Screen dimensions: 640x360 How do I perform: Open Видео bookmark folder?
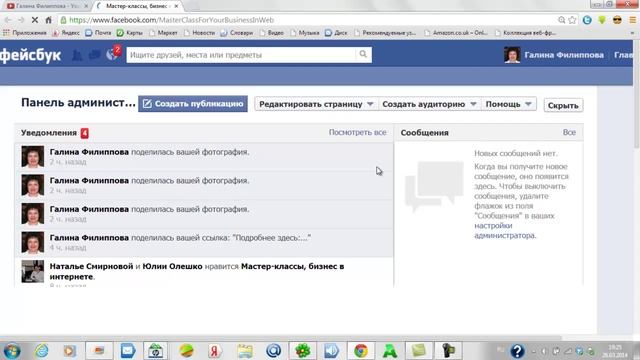(x=271, y=33)
